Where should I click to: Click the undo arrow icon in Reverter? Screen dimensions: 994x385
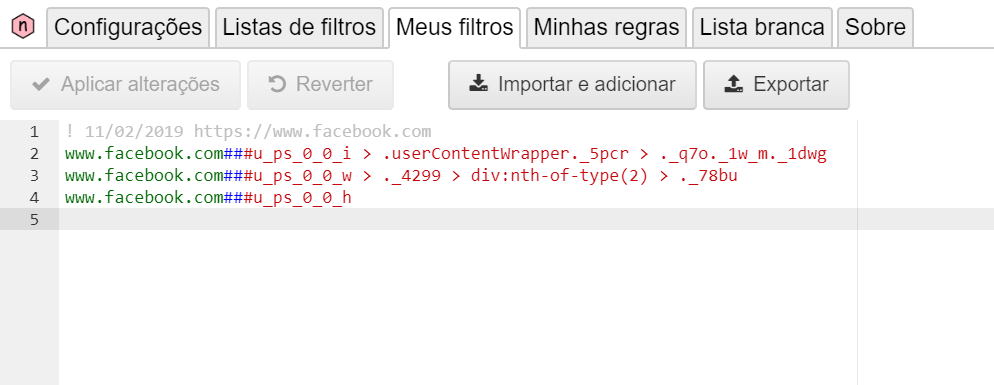[278, 84]
